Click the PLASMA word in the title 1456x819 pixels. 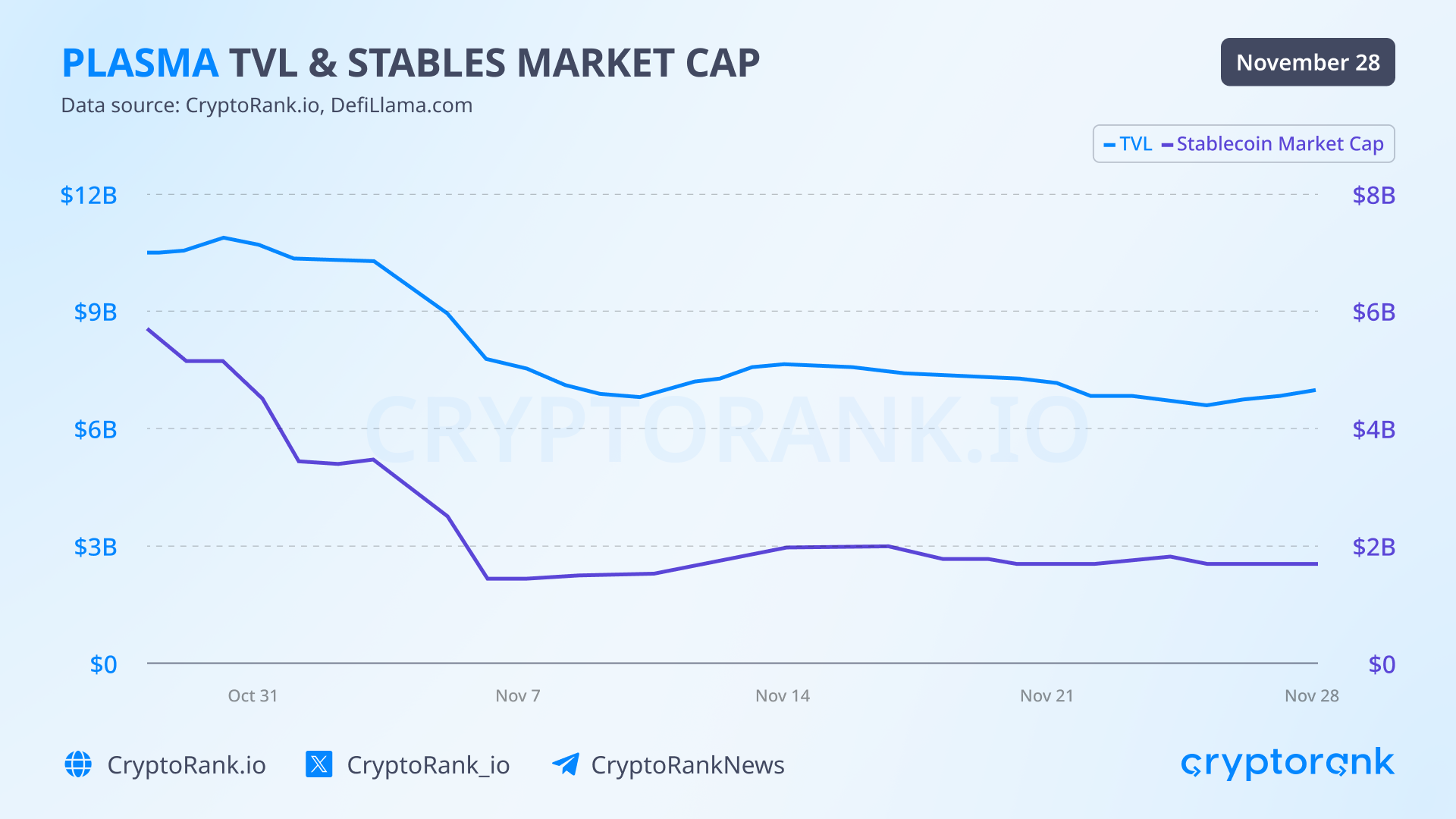pos(140,63)
